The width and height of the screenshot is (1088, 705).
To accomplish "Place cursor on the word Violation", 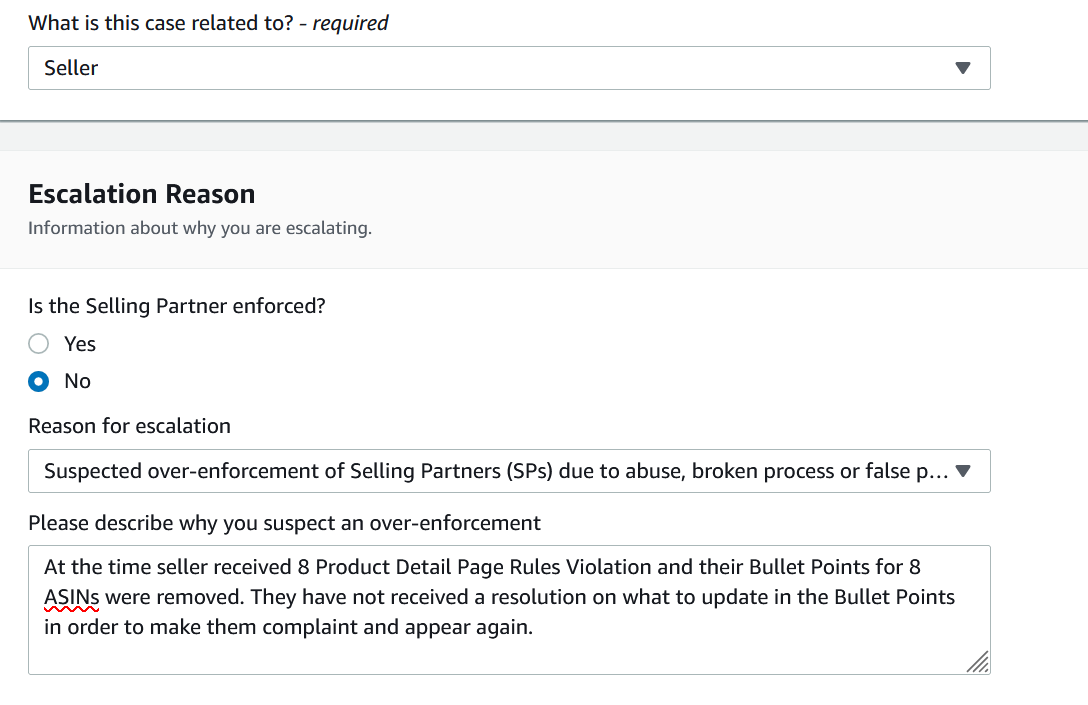I will coord(609,567).
